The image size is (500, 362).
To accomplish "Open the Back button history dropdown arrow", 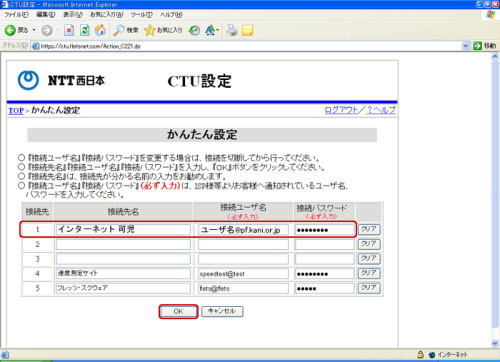I will point(34,30).
